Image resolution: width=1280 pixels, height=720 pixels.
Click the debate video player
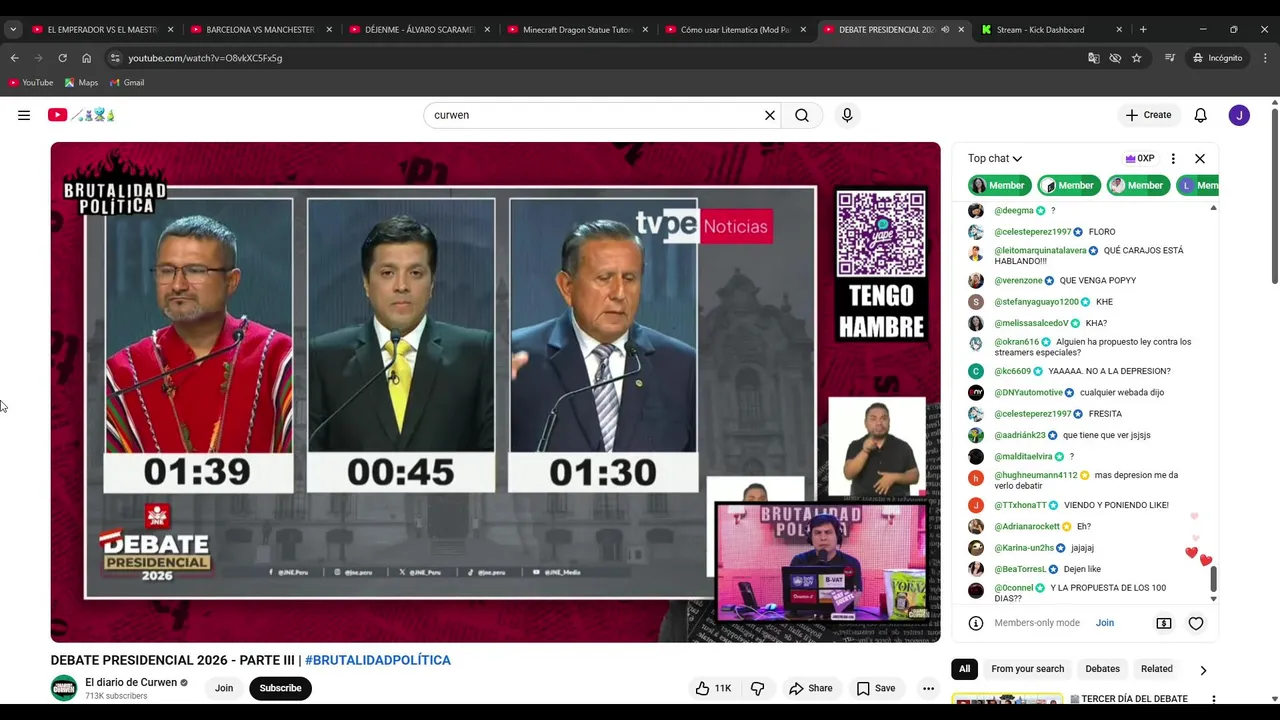click(495, 392)
